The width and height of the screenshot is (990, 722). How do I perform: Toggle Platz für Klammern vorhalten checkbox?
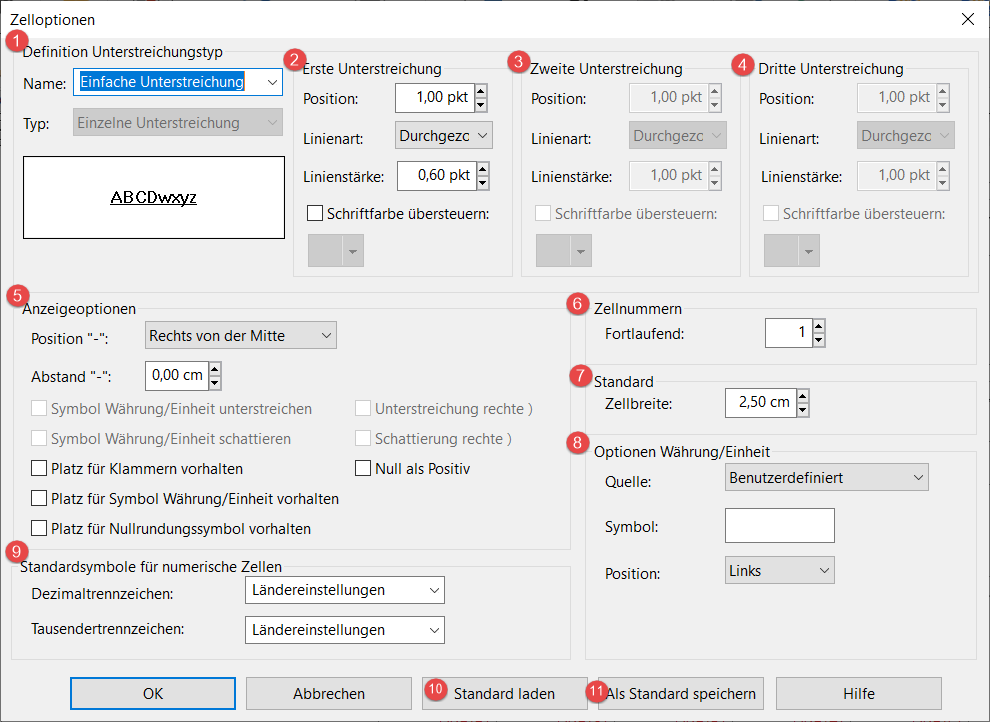coord(39,468)
